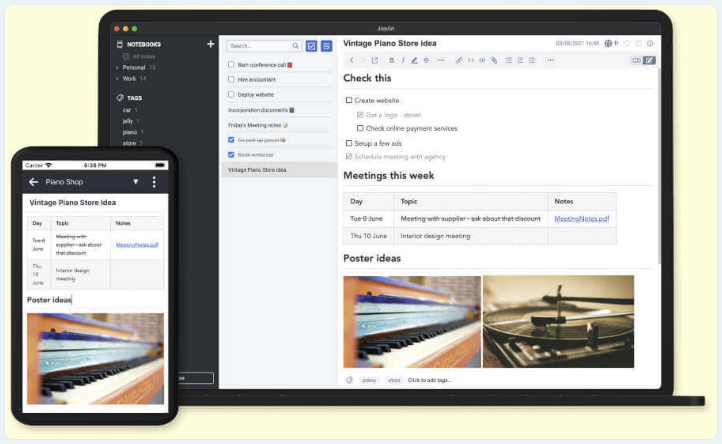The image size is (722, 444).
Task: Uncheck the Book rental car to-do
Action: tap(231, 155)
